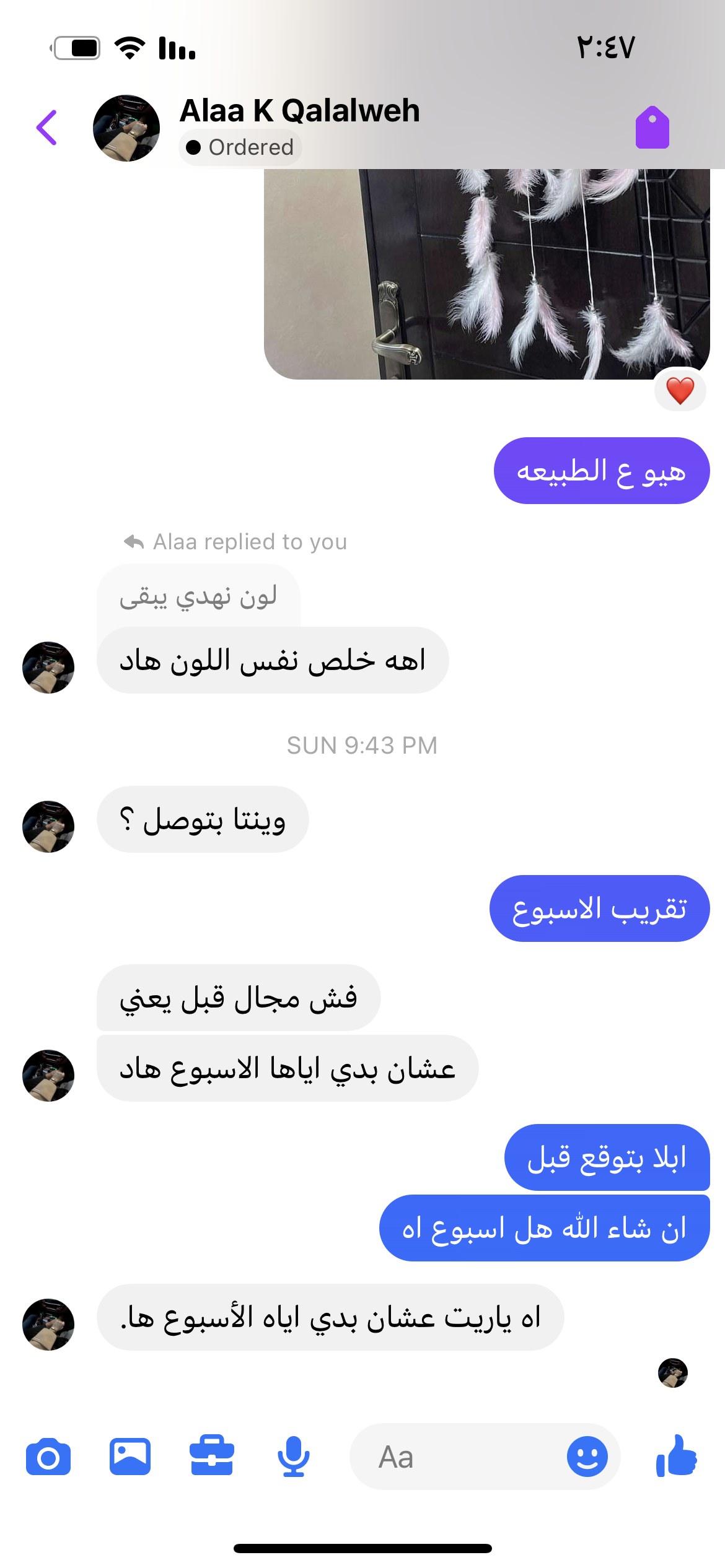Open the photo gallery icon
The width and height of the screenshot is (725, 1568).
[x=130, y=1457]
